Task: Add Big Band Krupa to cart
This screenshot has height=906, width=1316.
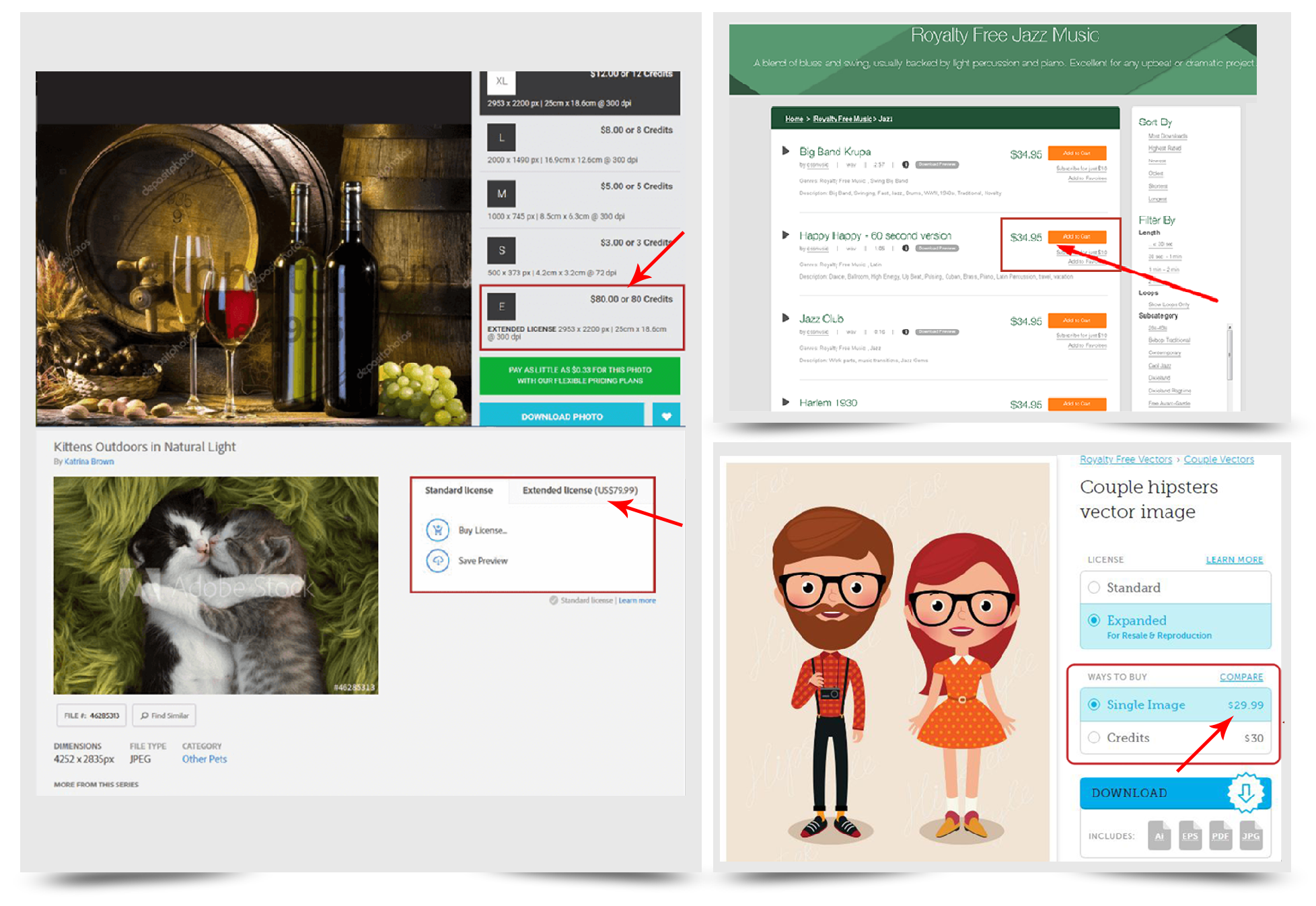Action: pos(1076,153)
